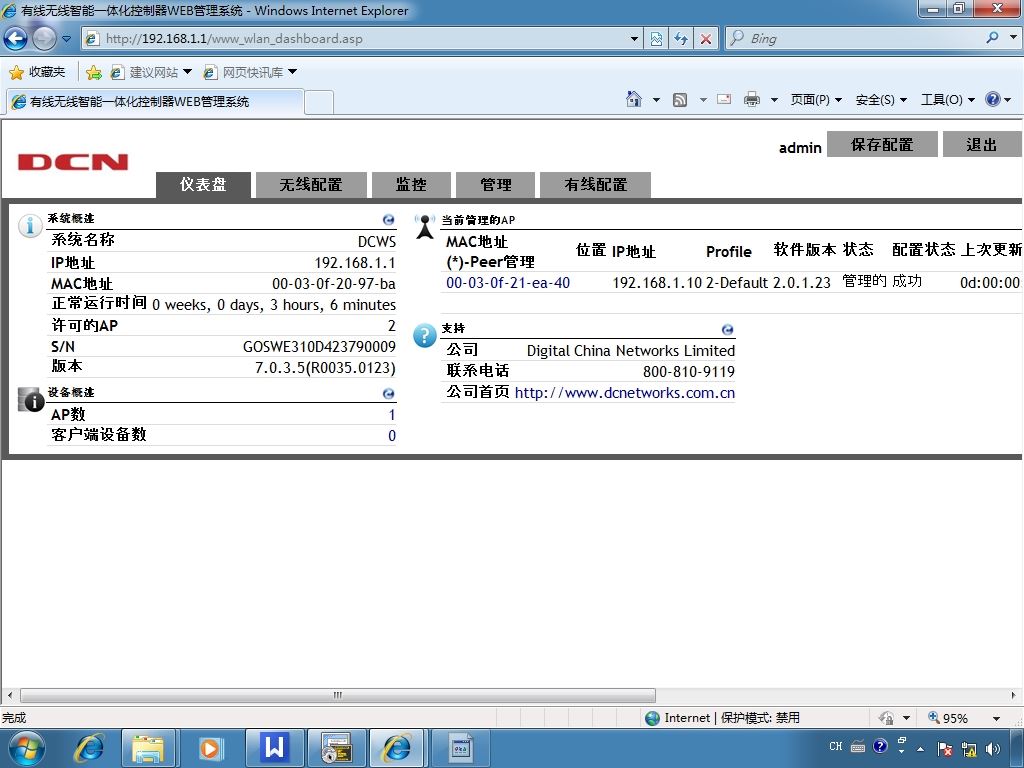Click the MAC地址 value 00-03-0f-20-97-ba
1024x768 pixels.
tap(334, 284)
